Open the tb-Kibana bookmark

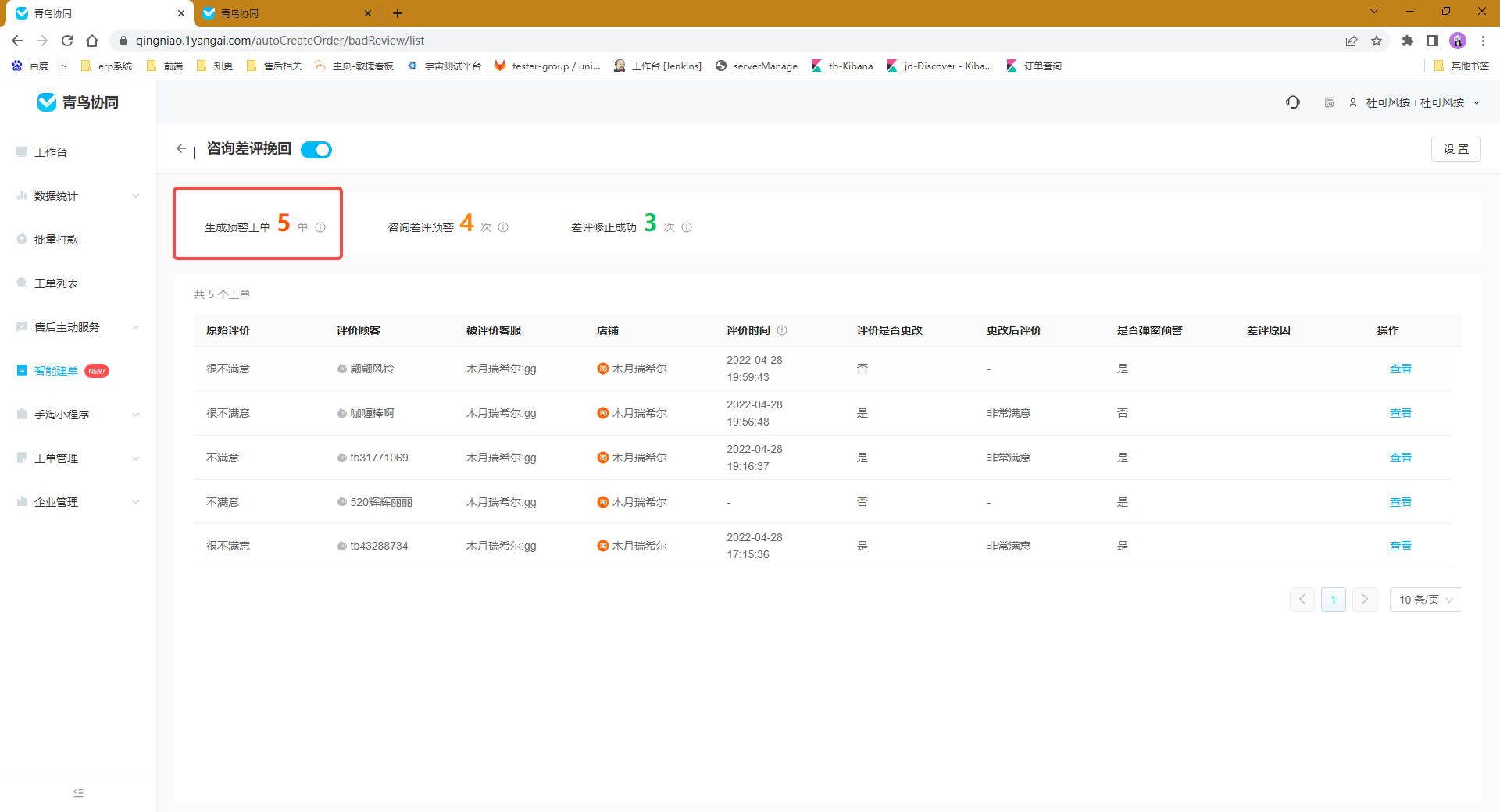coord(841,66)
